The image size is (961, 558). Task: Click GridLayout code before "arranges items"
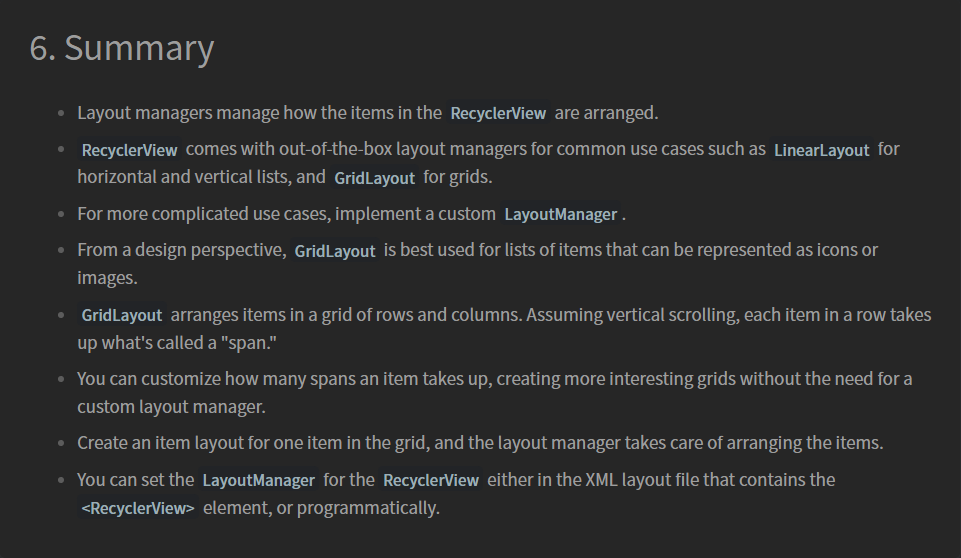pyautogui.click(x=121, y=316)
